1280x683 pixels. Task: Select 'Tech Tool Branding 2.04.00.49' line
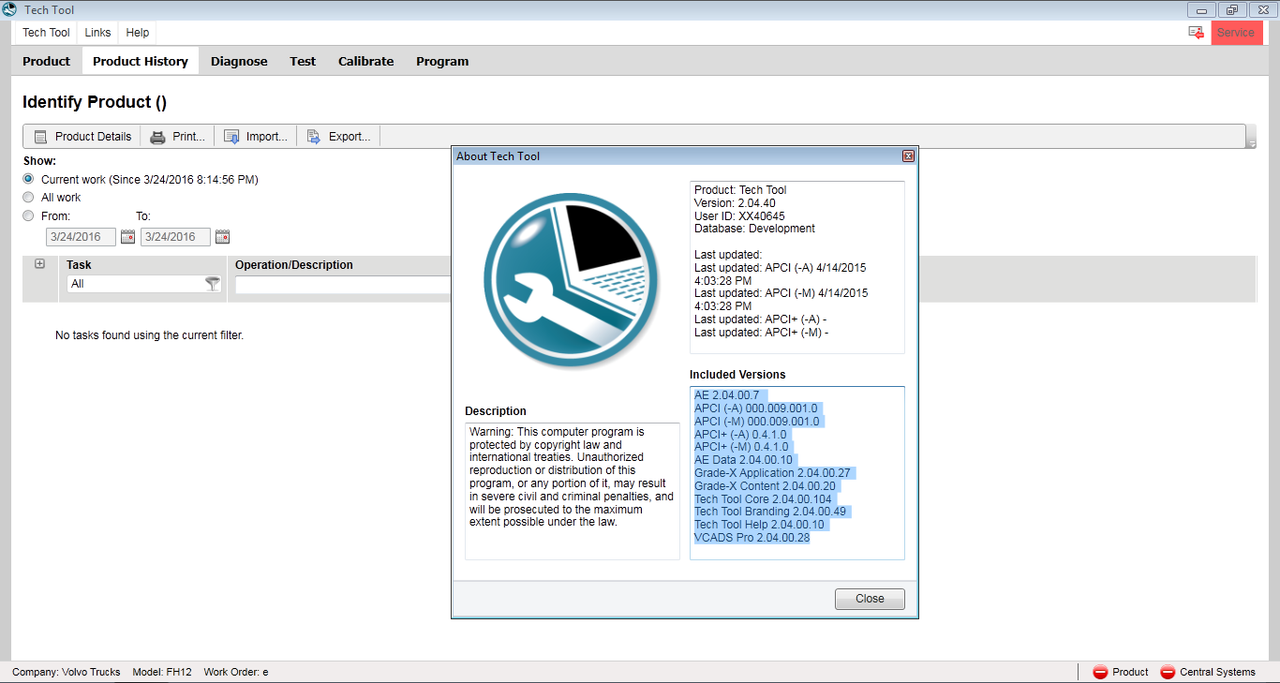pos(771,512)
